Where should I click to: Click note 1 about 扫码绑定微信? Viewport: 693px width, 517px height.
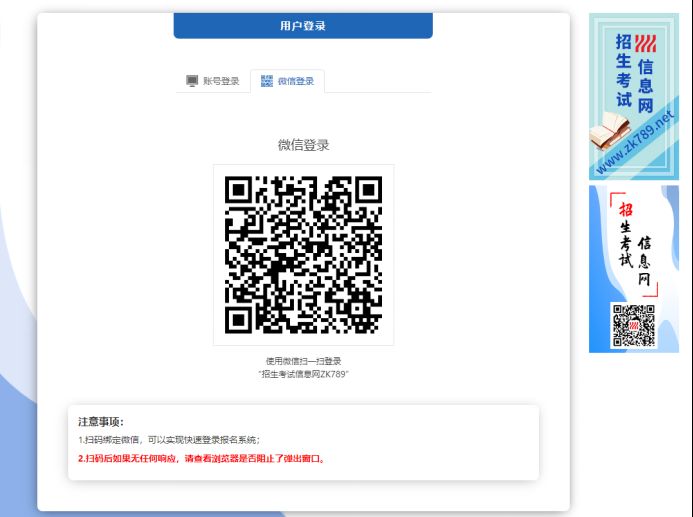click(x=169, y=440)
